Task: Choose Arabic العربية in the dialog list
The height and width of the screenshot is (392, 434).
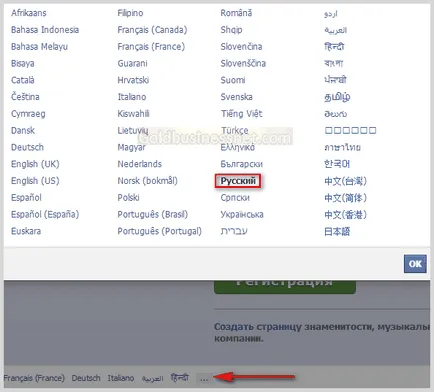Action: 335,30
